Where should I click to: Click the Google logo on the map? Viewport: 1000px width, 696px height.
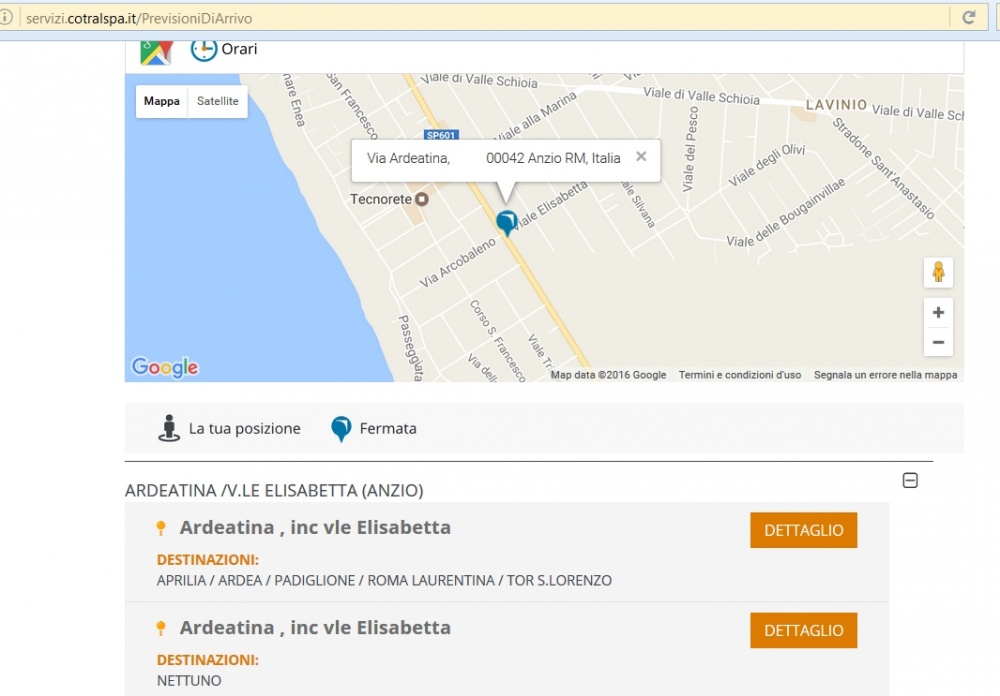click(x=165, y=367)
